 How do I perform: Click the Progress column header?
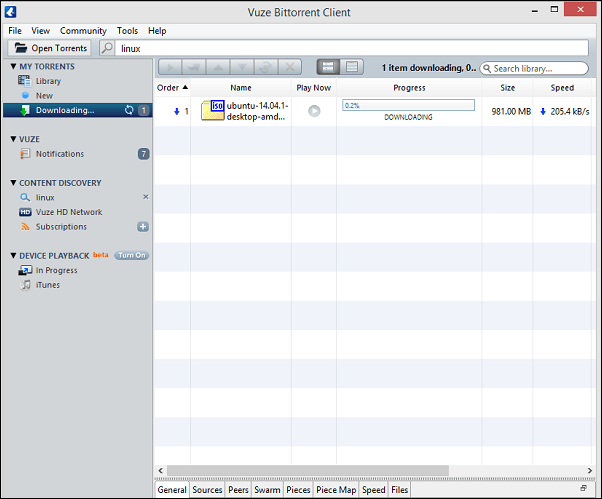[409, 88]
